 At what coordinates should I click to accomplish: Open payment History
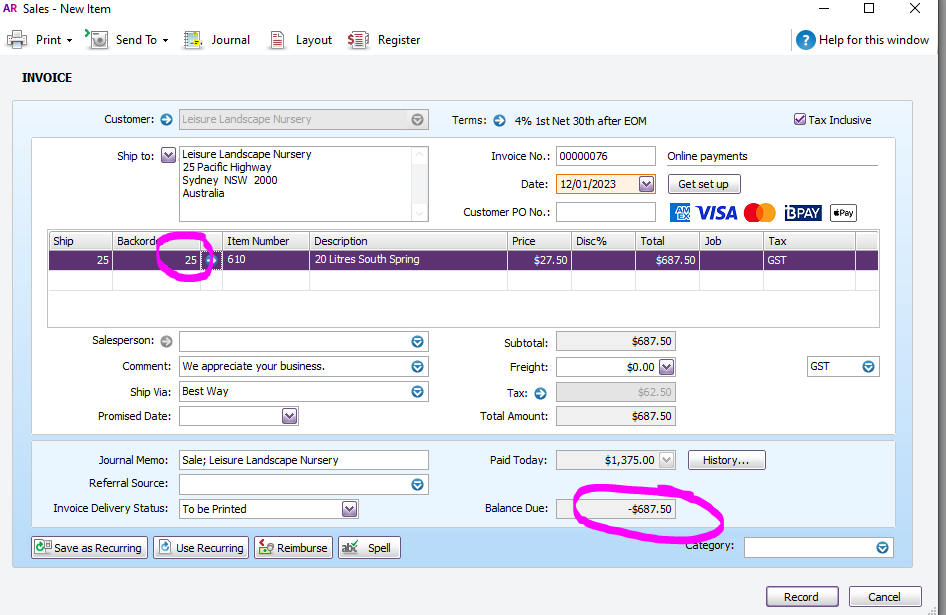coord(726,460)
